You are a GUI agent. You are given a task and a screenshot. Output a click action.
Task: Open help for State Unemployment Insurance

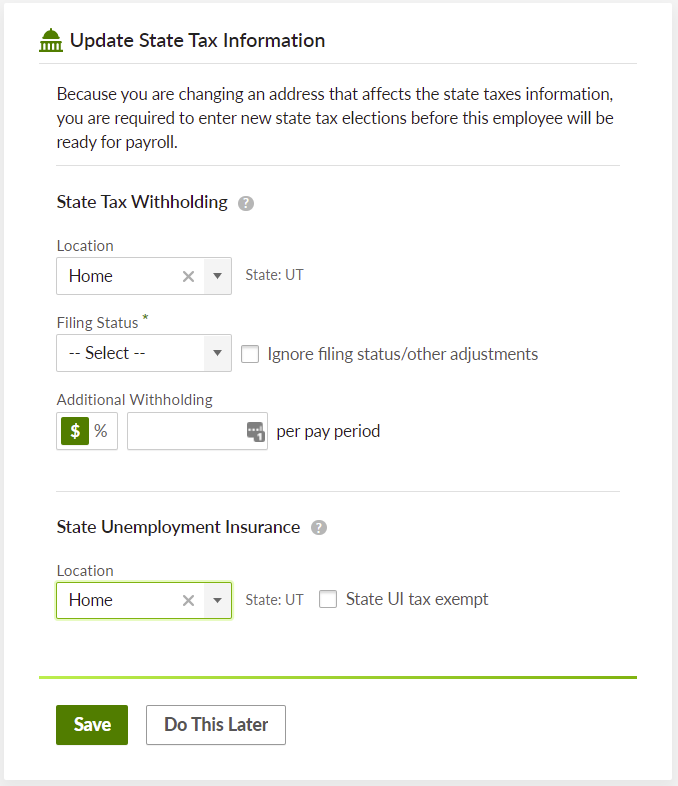(x=318, y=528)
